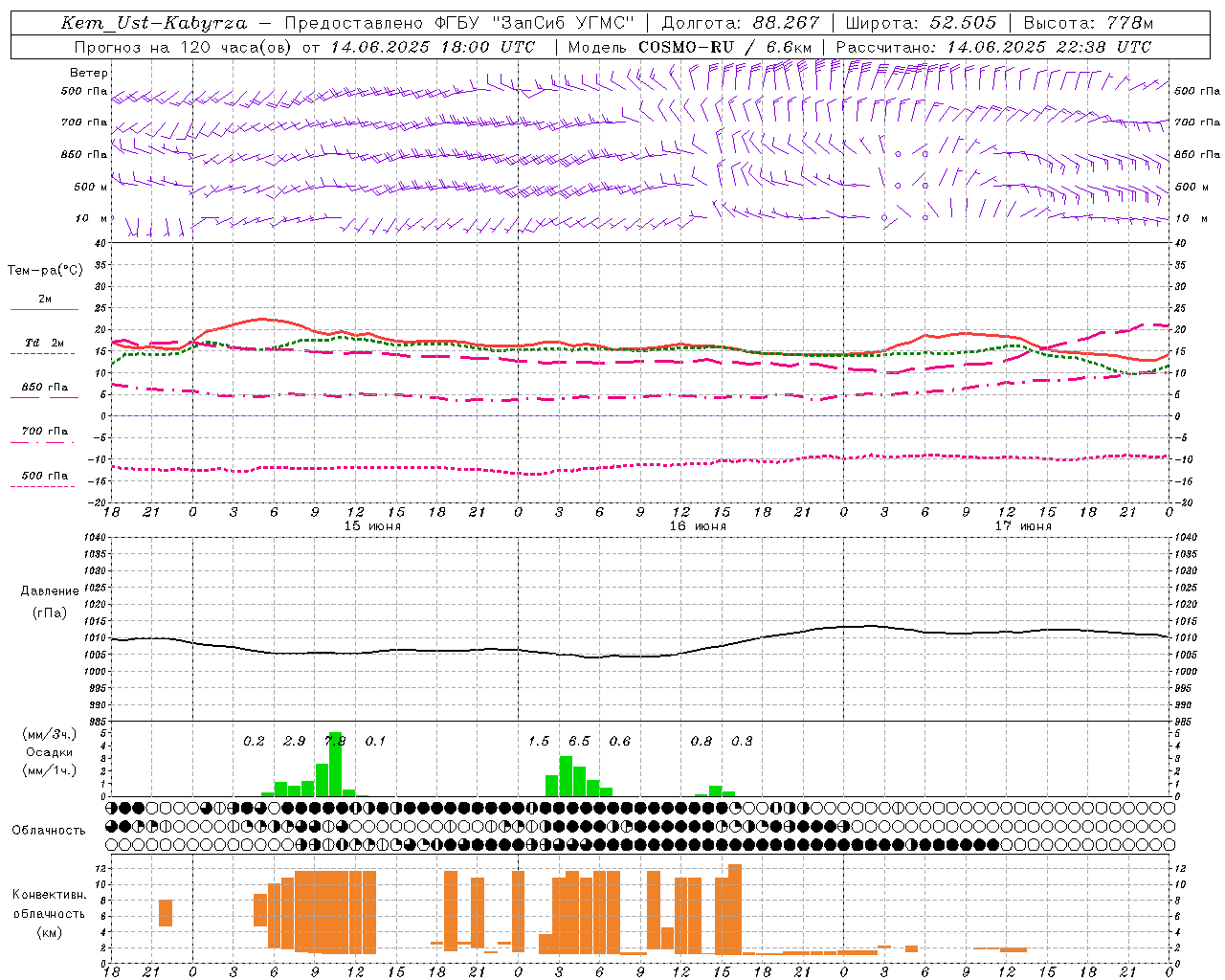
Task: Select the Тем-ра(°C) temperature panel label
Action: tap(45, 271)
